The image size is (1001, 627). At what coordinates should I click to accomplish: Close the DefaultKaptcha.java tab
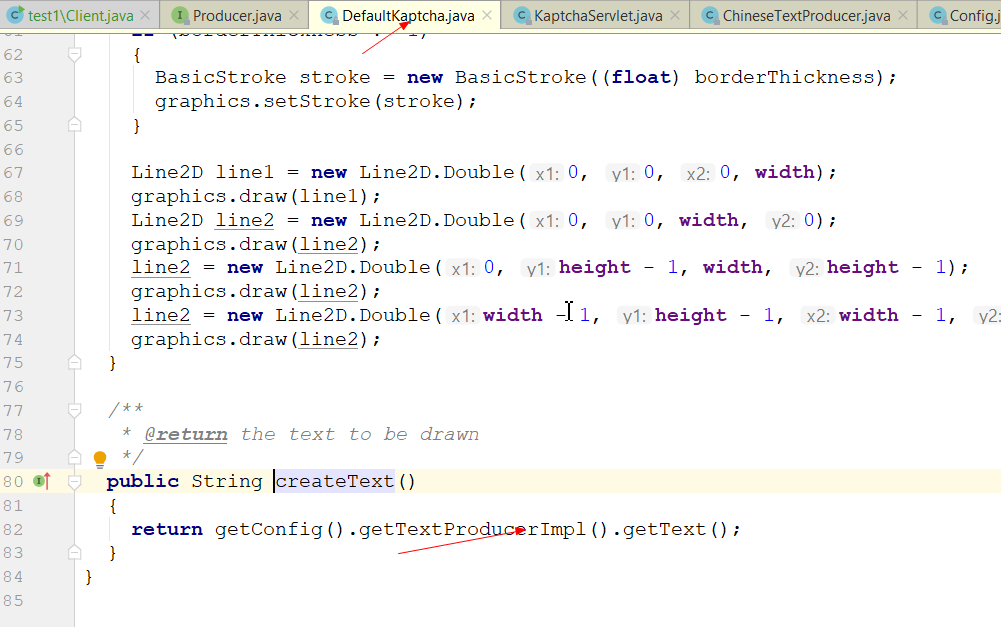[x=487, y=15]
